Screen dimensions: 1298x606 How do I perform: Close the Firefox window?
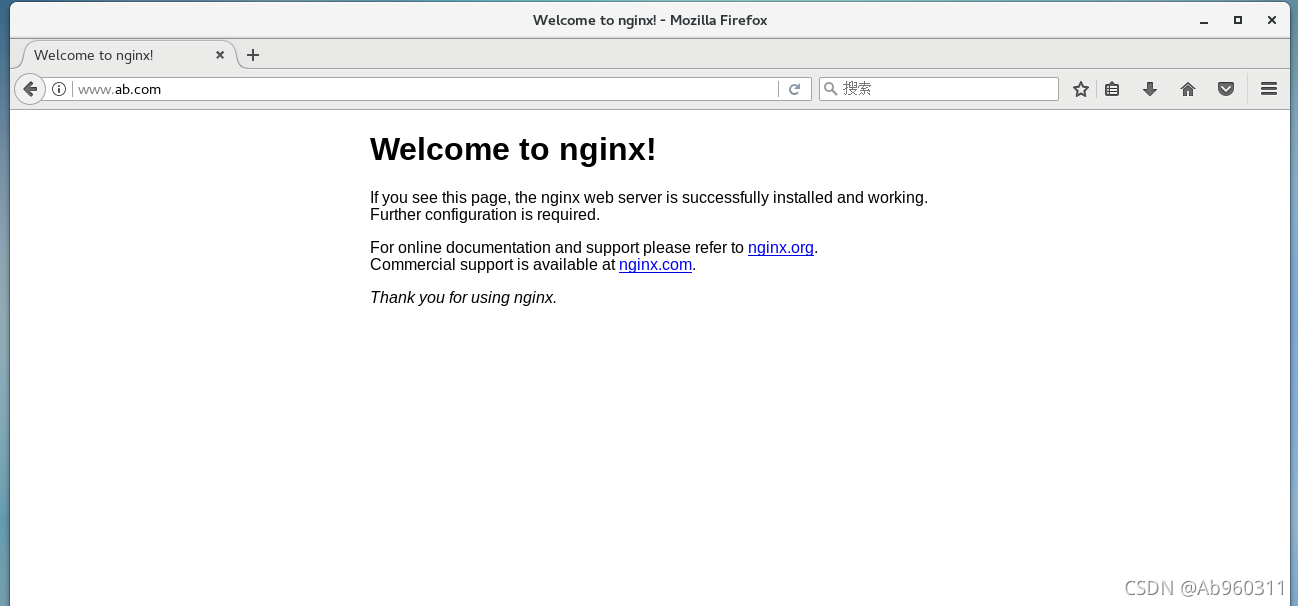click(x=1272, y=20)
